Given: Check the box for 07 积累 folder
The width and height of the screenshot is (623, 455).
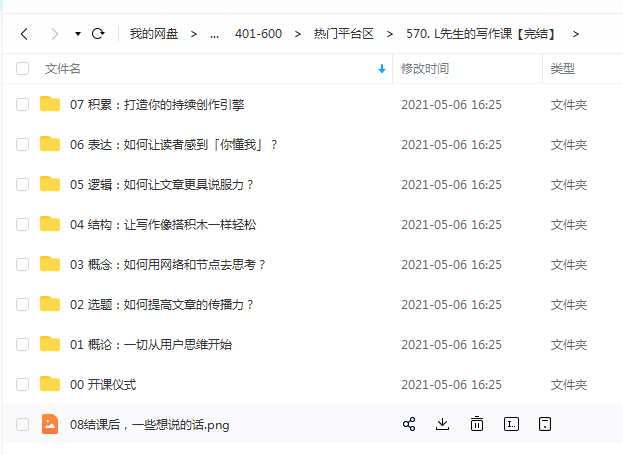Looking at the screenshot, I should tap(22, 105).
